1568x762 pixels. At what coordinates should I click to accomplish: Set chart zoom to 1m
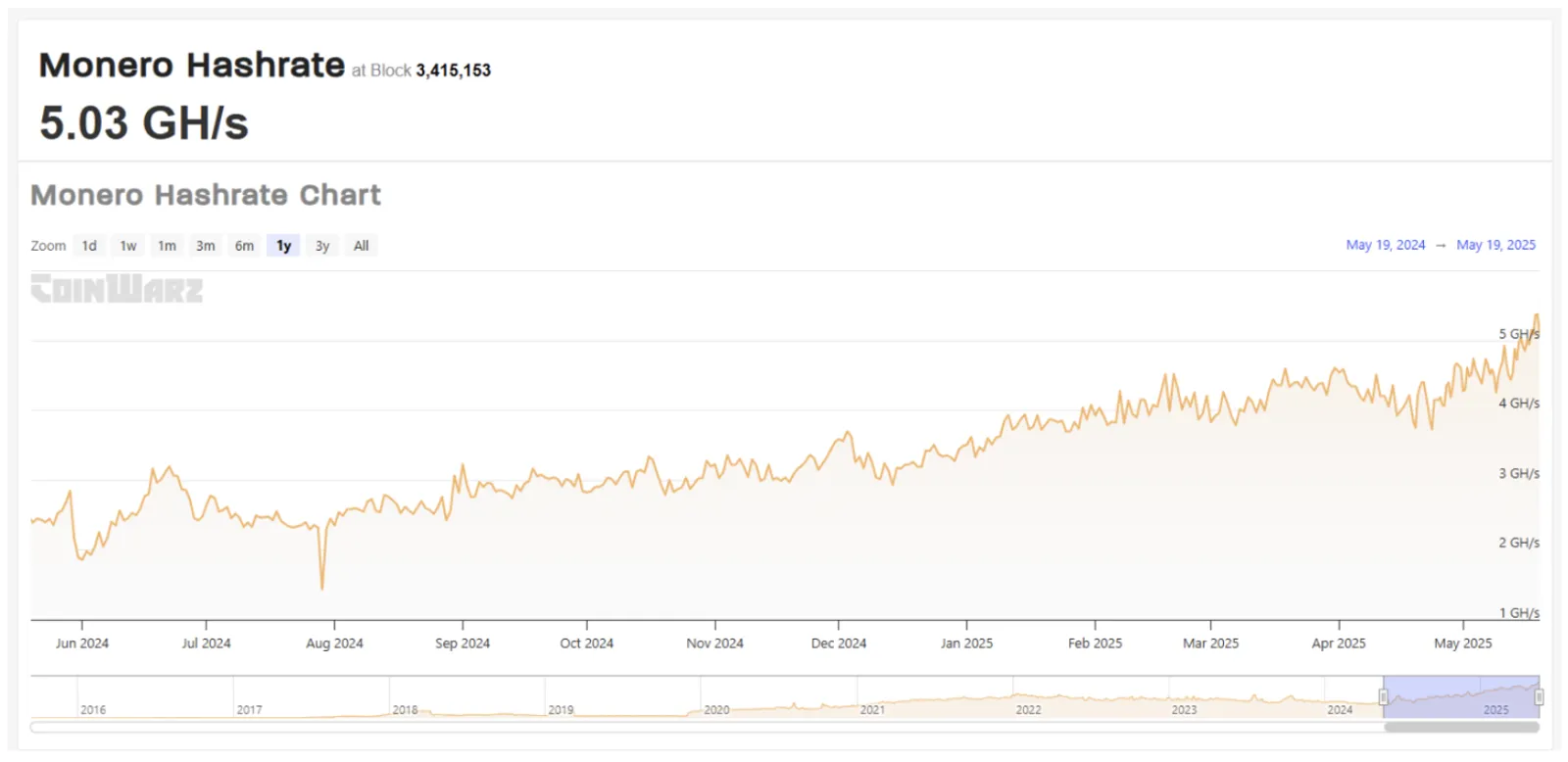(x=167, y=246)
